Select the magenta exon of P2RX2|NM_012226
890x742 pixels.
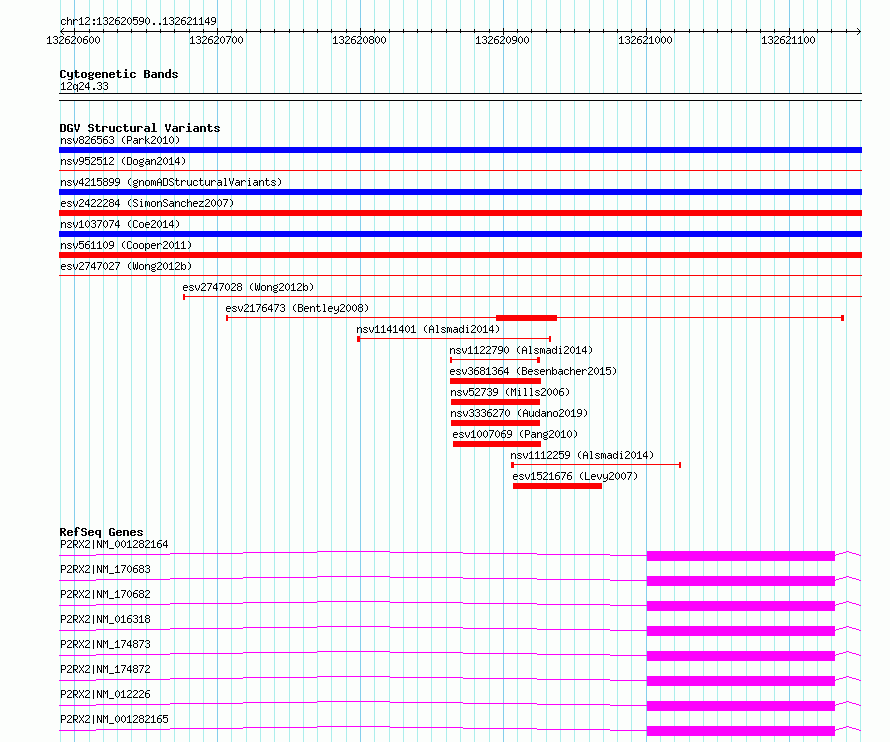[x=741, y=706]
